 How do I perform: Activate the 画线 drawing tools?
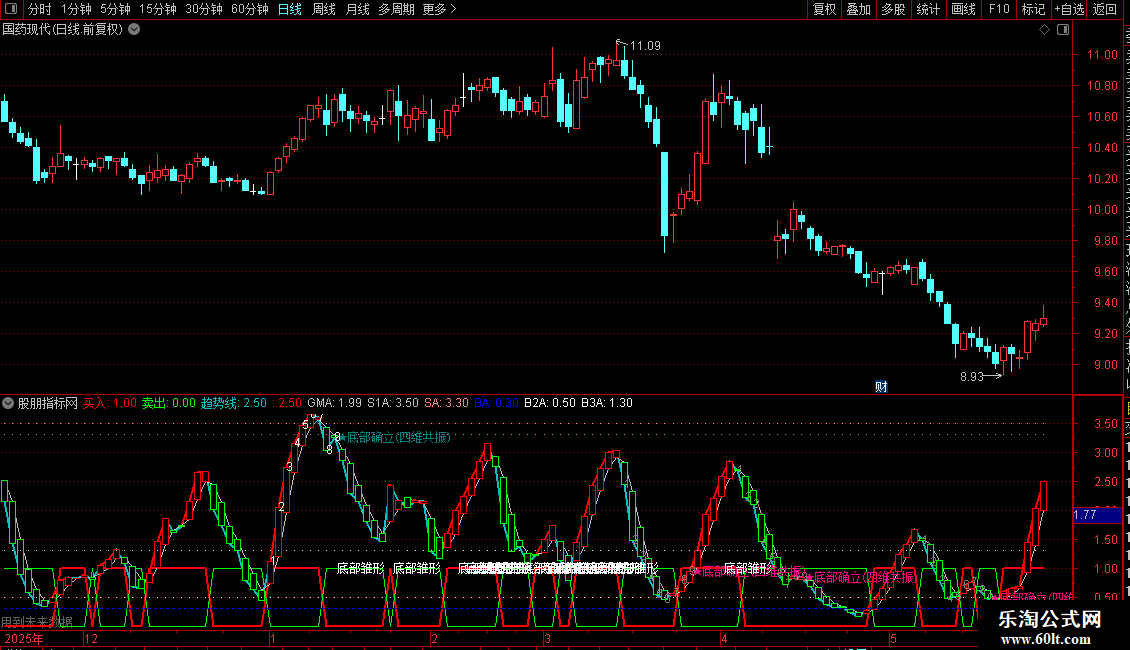point(964,9)
